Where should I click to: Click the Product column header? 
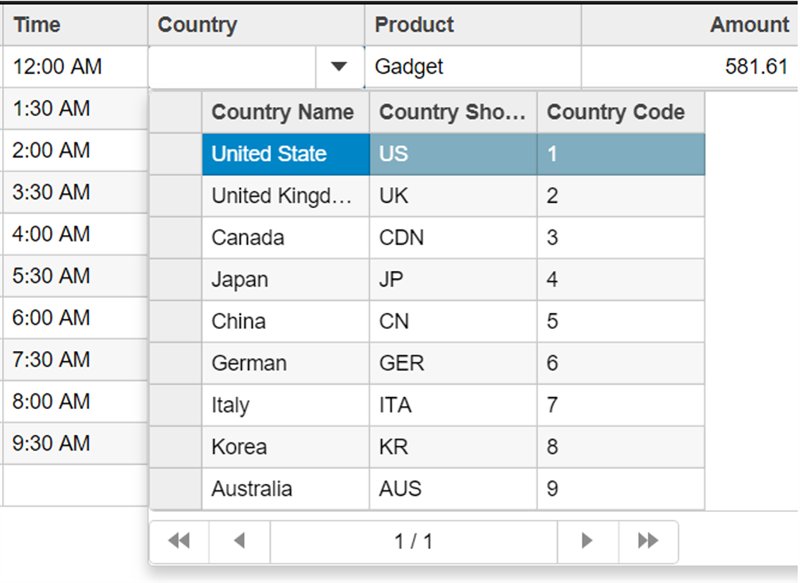pos(472,25)
